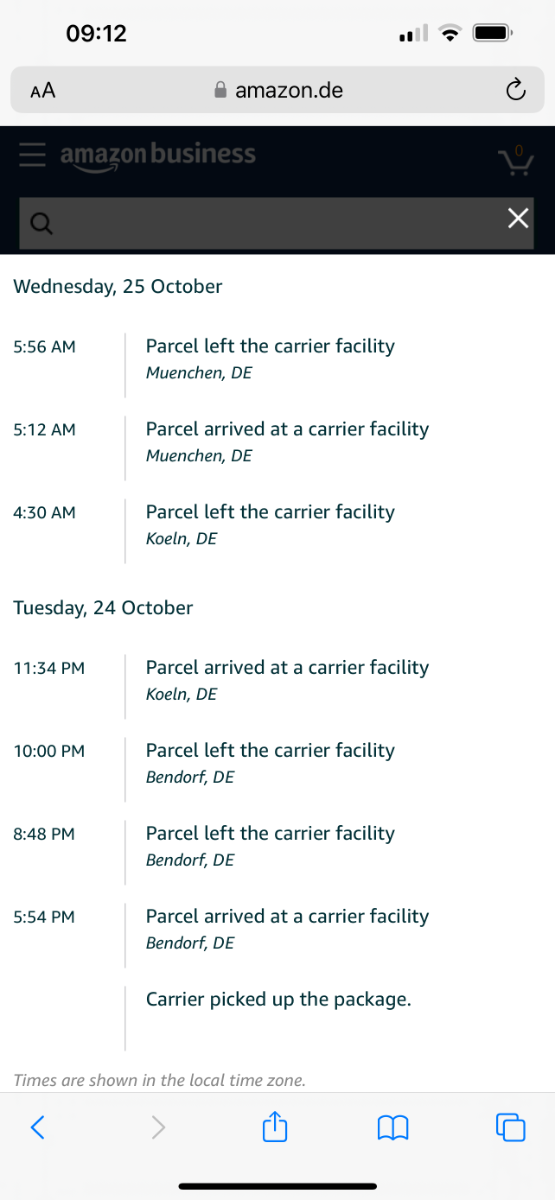This screenshot has height=1200, width=555.
Task: Reload the page in Safari
Action: coord(515,91)
